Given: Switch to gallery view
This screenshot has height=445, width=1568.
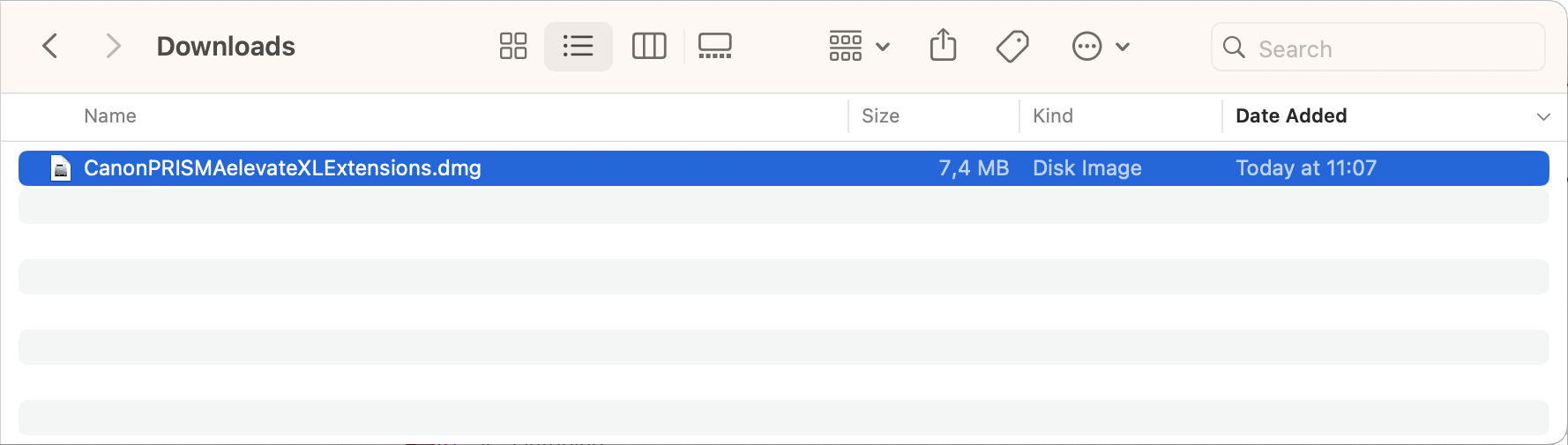Looking at the screenshot, I should (x=715, y=46).
